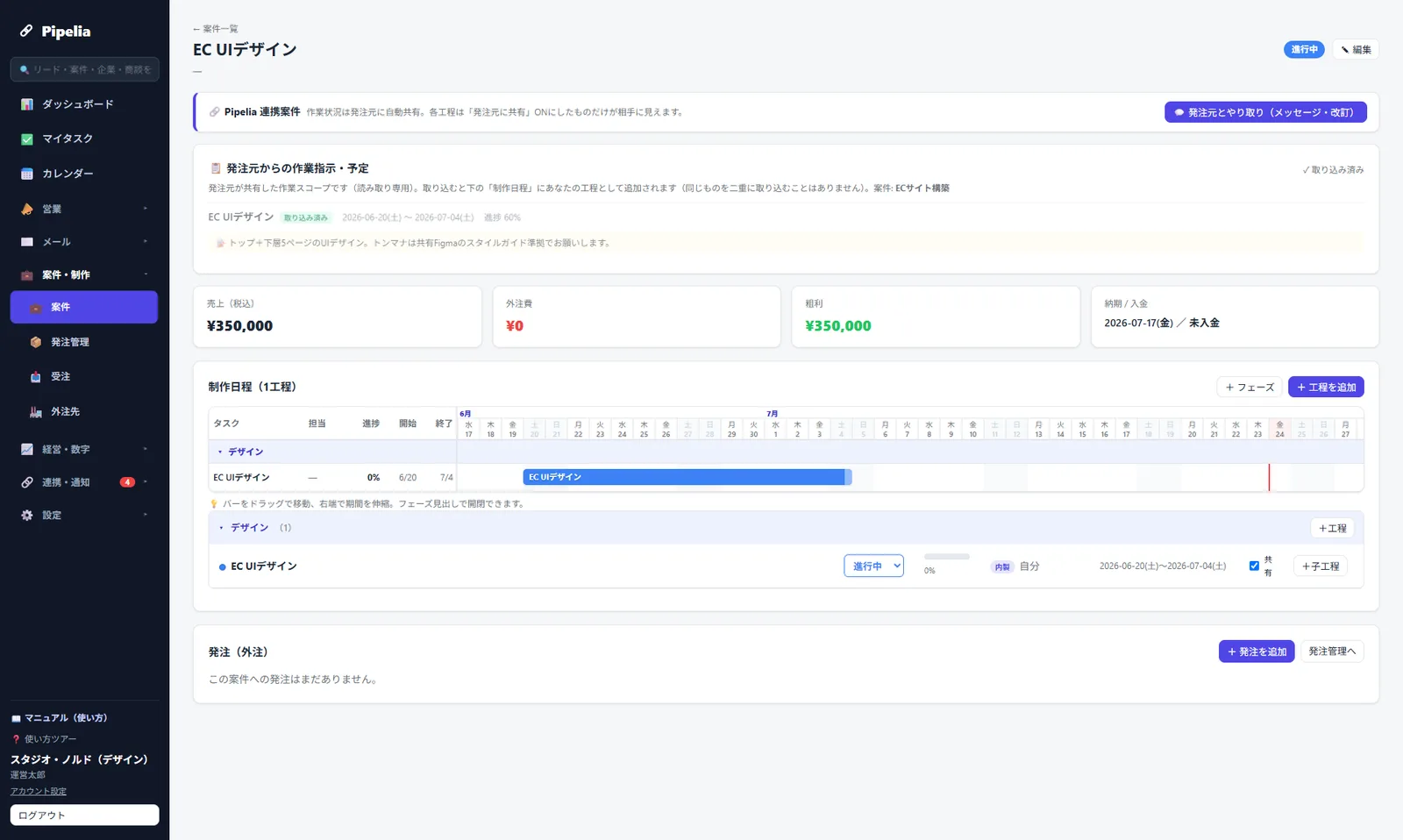Click the 経営・数字 chart icon
Image resolution: width=1403 pixels, height=840 pixels.
tap(27, 450)
